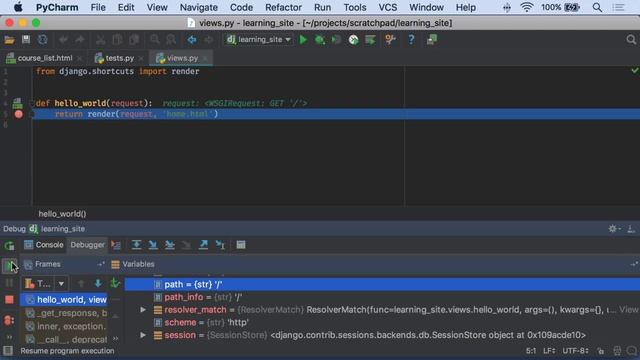Open the Wi-Fi menu bar icon
Viewport: 640px width, 360px height.
click(527, 7)
